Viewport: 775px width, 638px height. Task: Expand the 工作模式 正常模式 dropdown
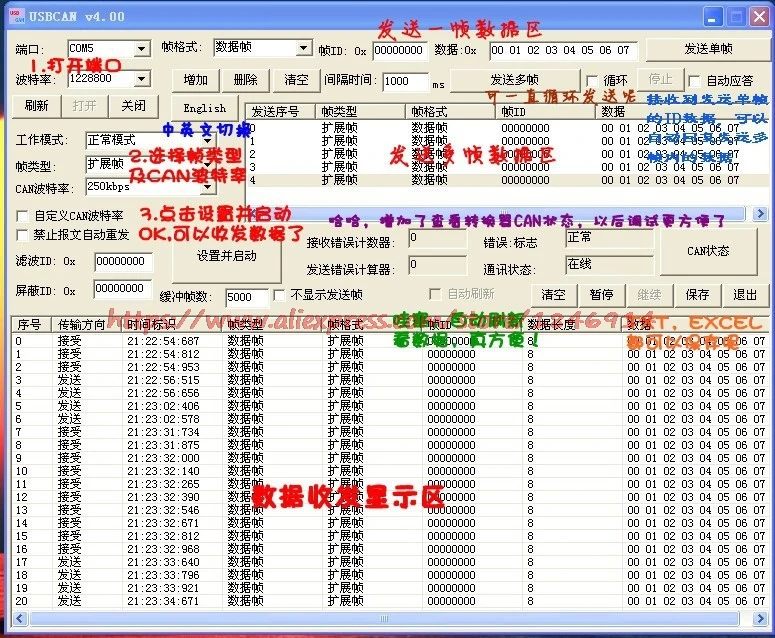point(208,140)
